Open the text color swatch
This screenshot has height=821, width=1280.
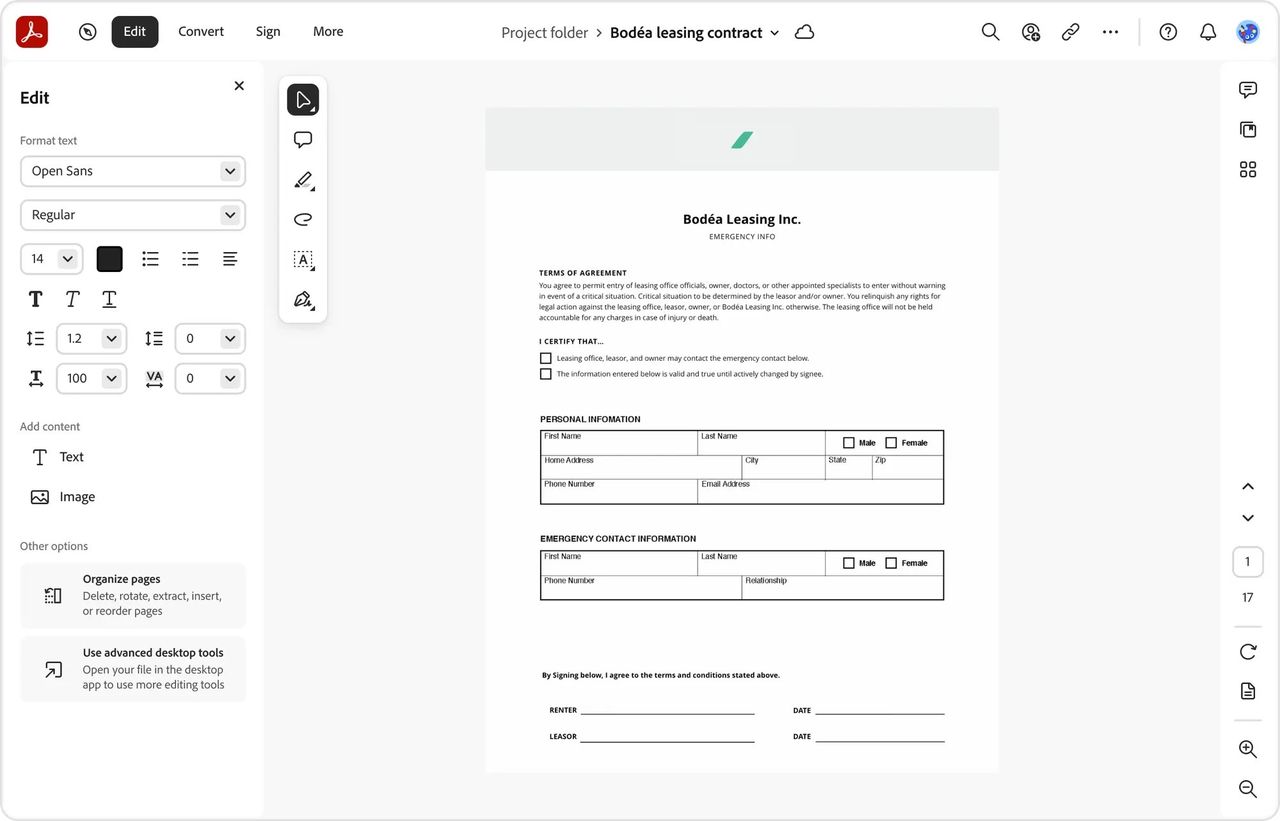(x=109, y=258)
